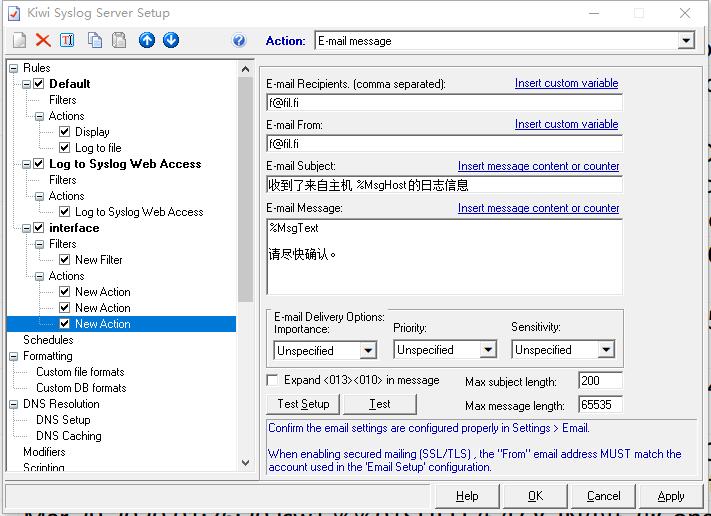Enable Expand <013><010> in message
711x516 pixels.
(273, 380)
